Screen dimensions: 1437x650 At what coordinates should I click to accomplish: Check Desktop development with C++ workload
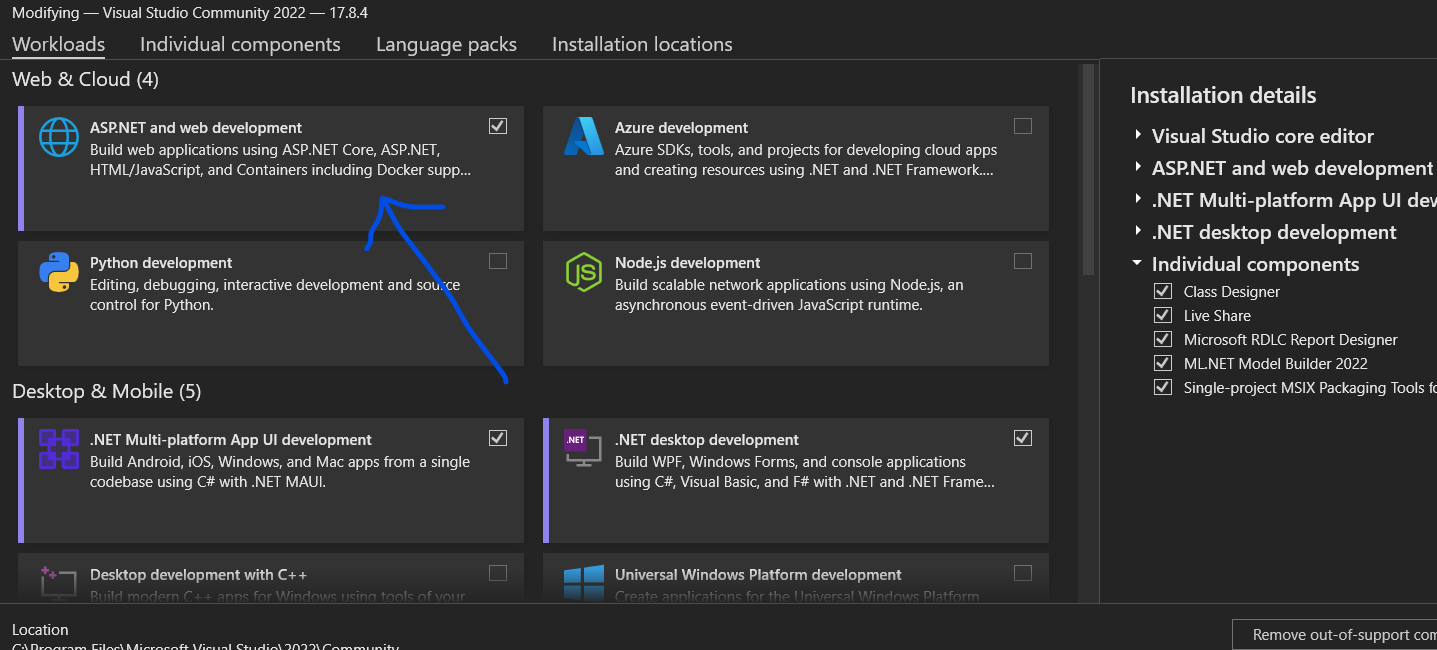tap(498, 573)
